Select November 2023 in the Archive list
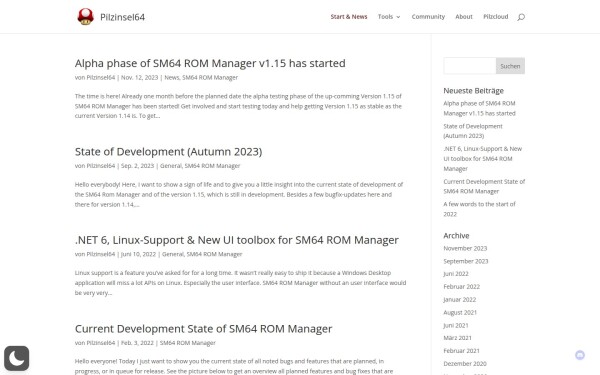 (465, 248)
